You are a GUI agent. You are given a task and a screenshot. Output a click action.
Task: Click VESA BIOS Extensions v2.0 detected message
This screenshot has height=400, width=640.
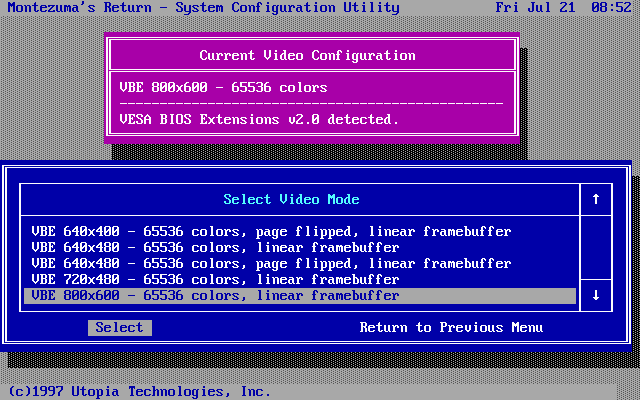259,120
